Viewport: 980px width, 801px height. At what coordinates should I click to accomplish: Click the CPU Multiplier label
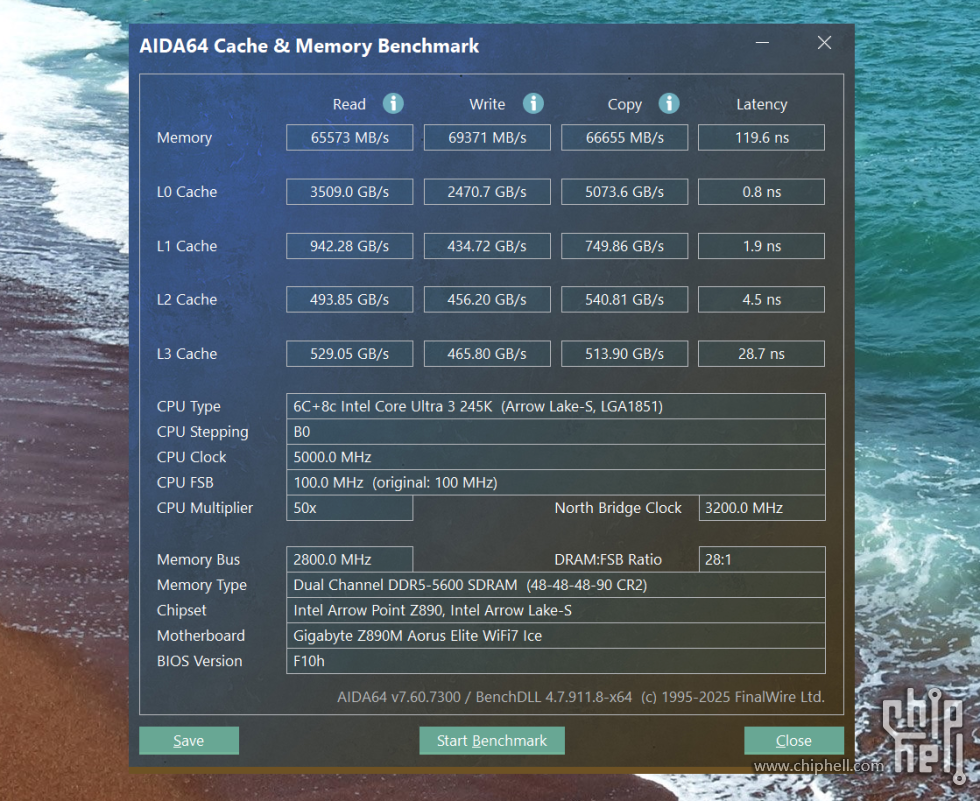click(x=205, y=508)
